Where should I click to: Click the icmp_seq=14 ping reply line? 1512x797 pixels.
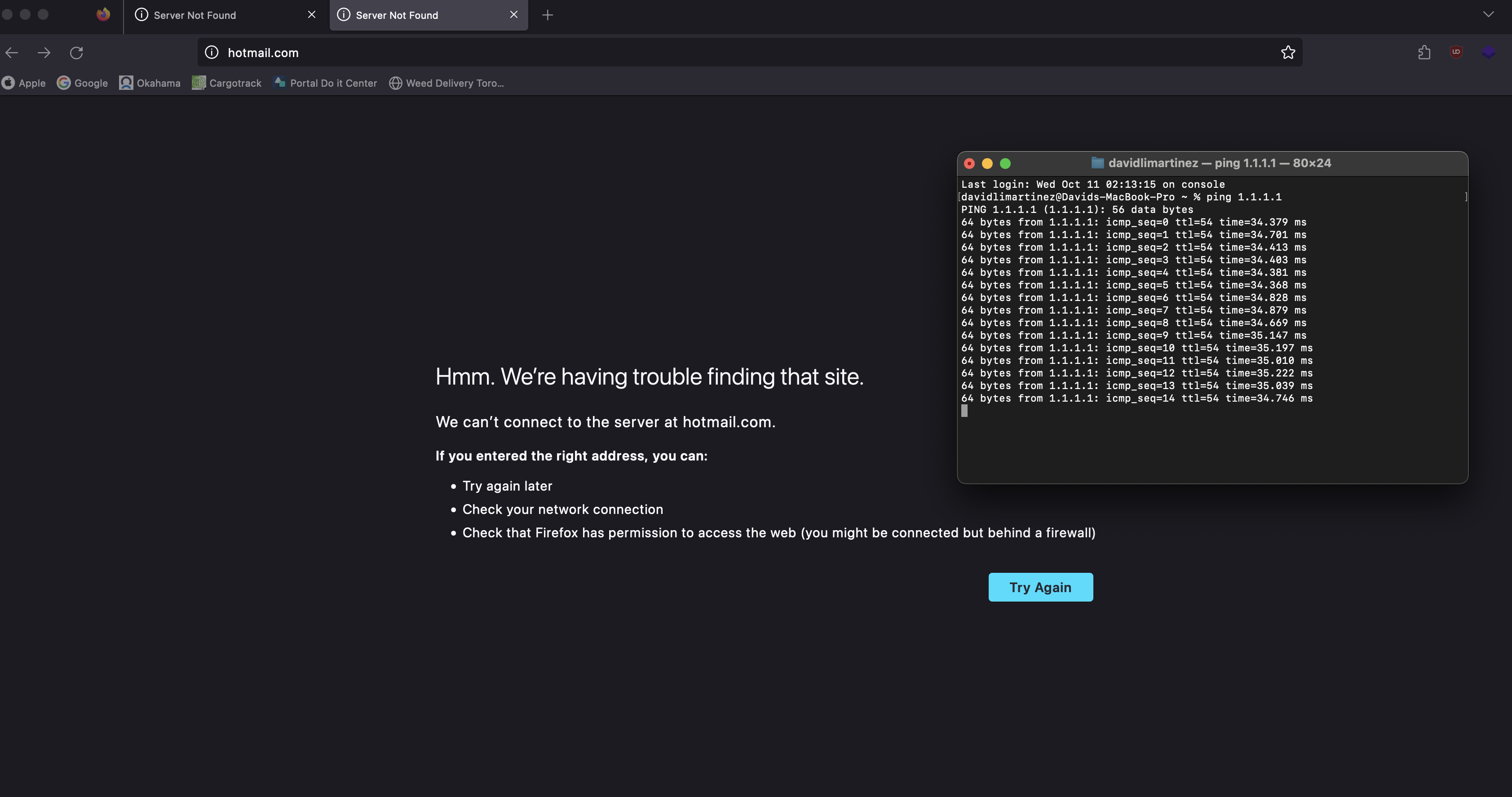click(1137, 398)
